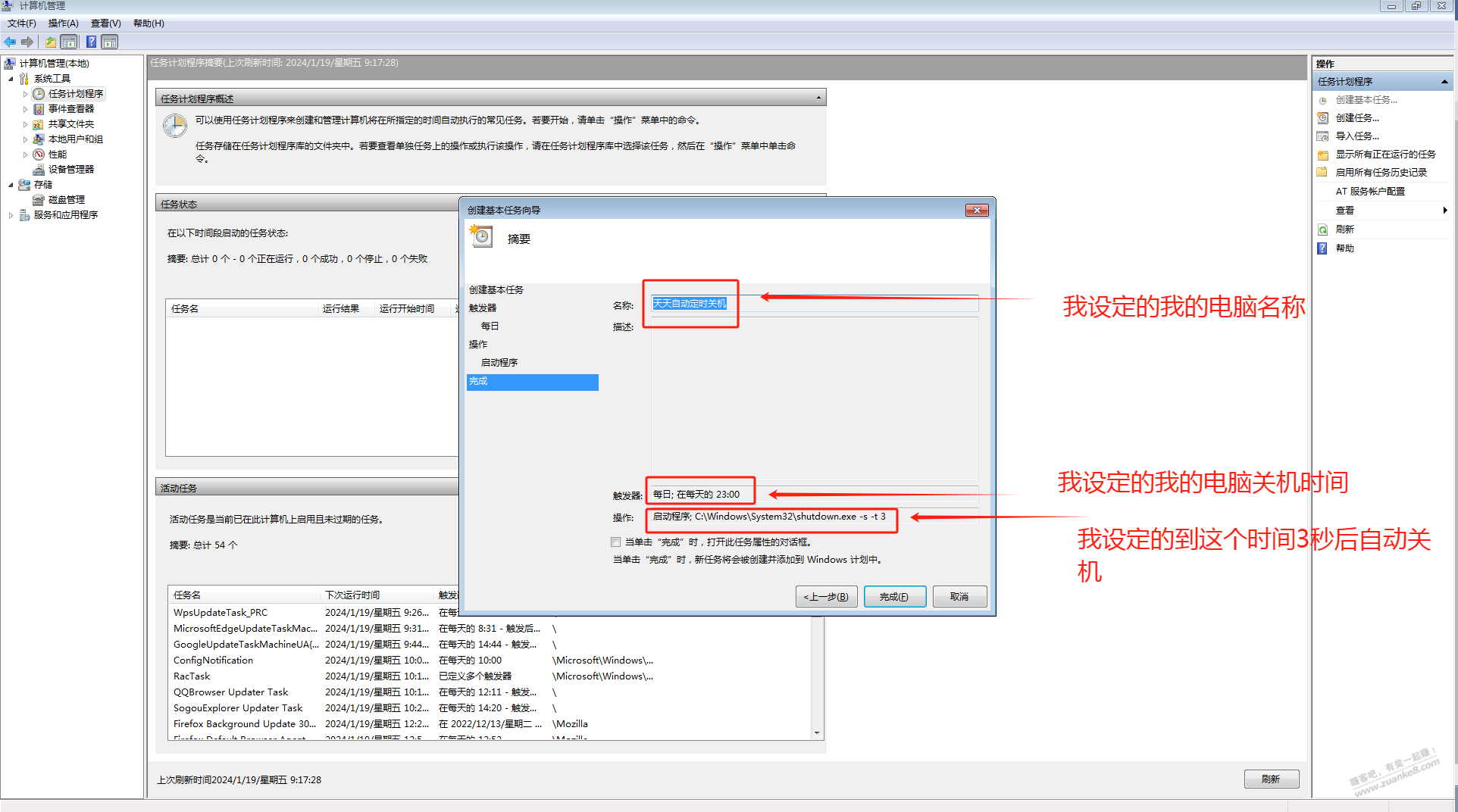Viewport: 1458px width, 812px height.
Task: Collapse 任务计划程序 actions header arrow
Action: click(1444, 82)
